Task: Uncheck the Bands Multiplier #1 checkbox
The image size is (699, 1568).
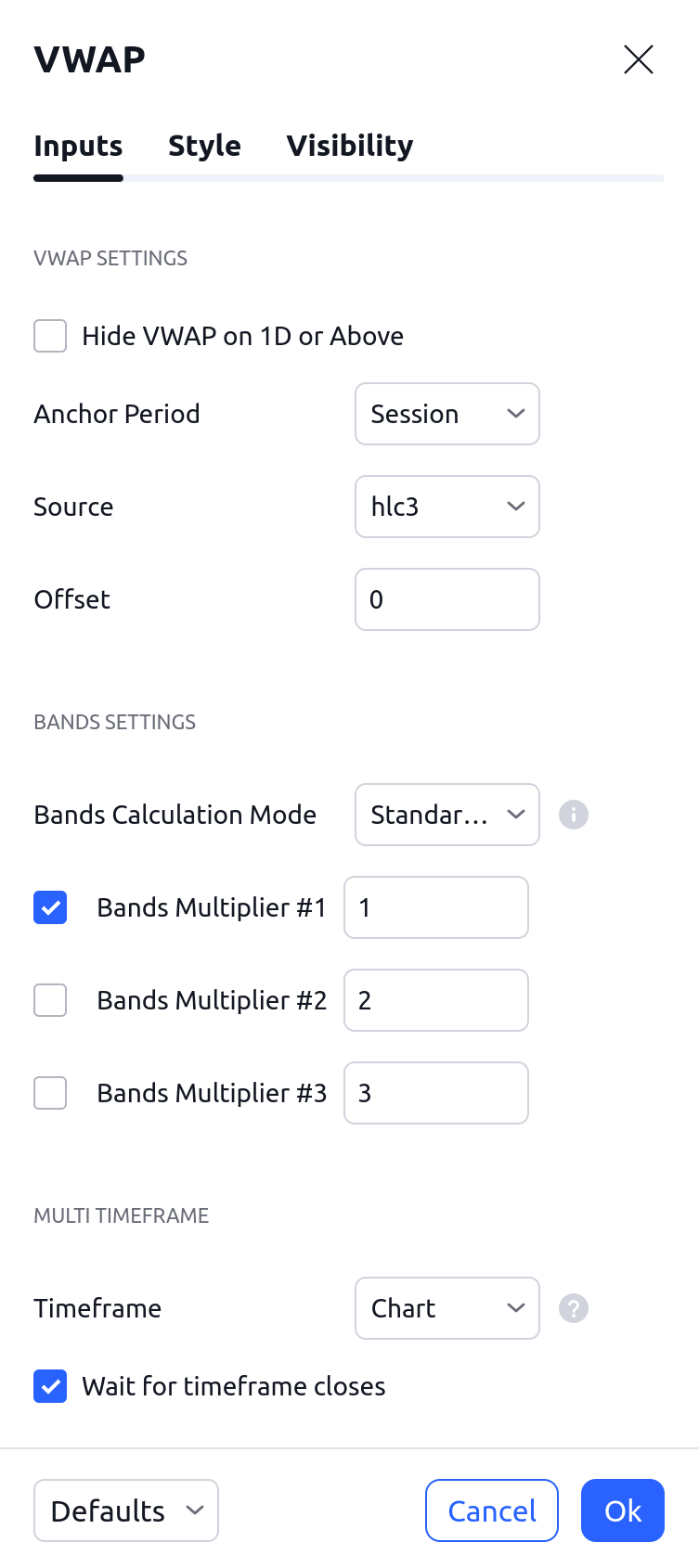Action: [50, 907]
